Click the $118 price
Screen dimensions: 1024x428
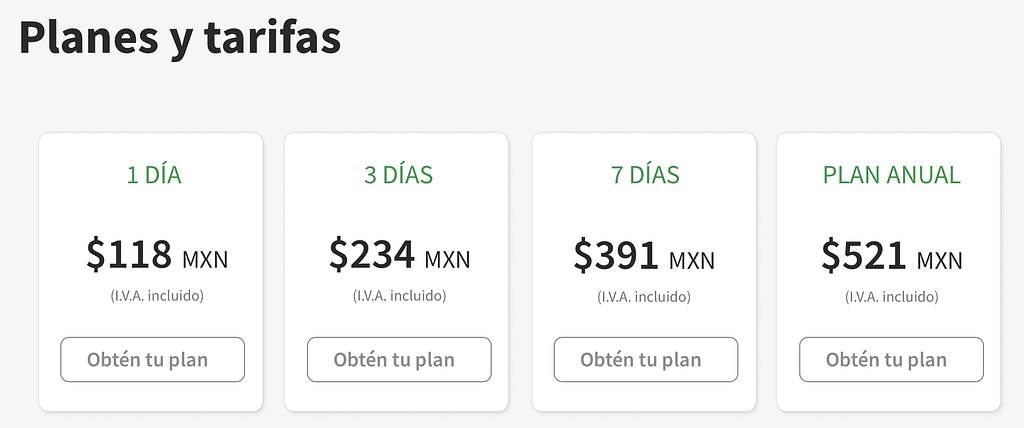tap(129, 255)
